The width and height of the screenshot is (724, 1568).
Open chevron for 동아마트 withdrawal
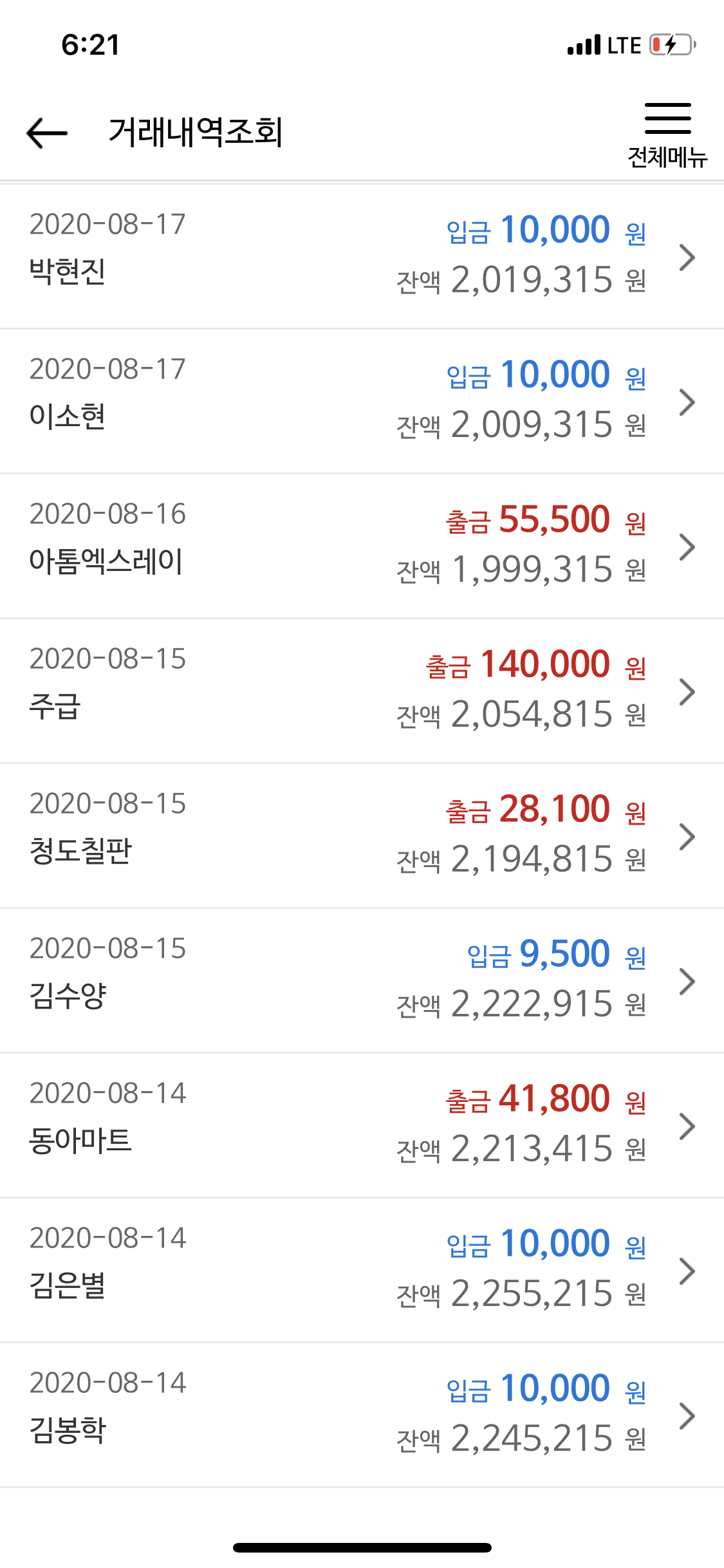[x=687, y=1126]
